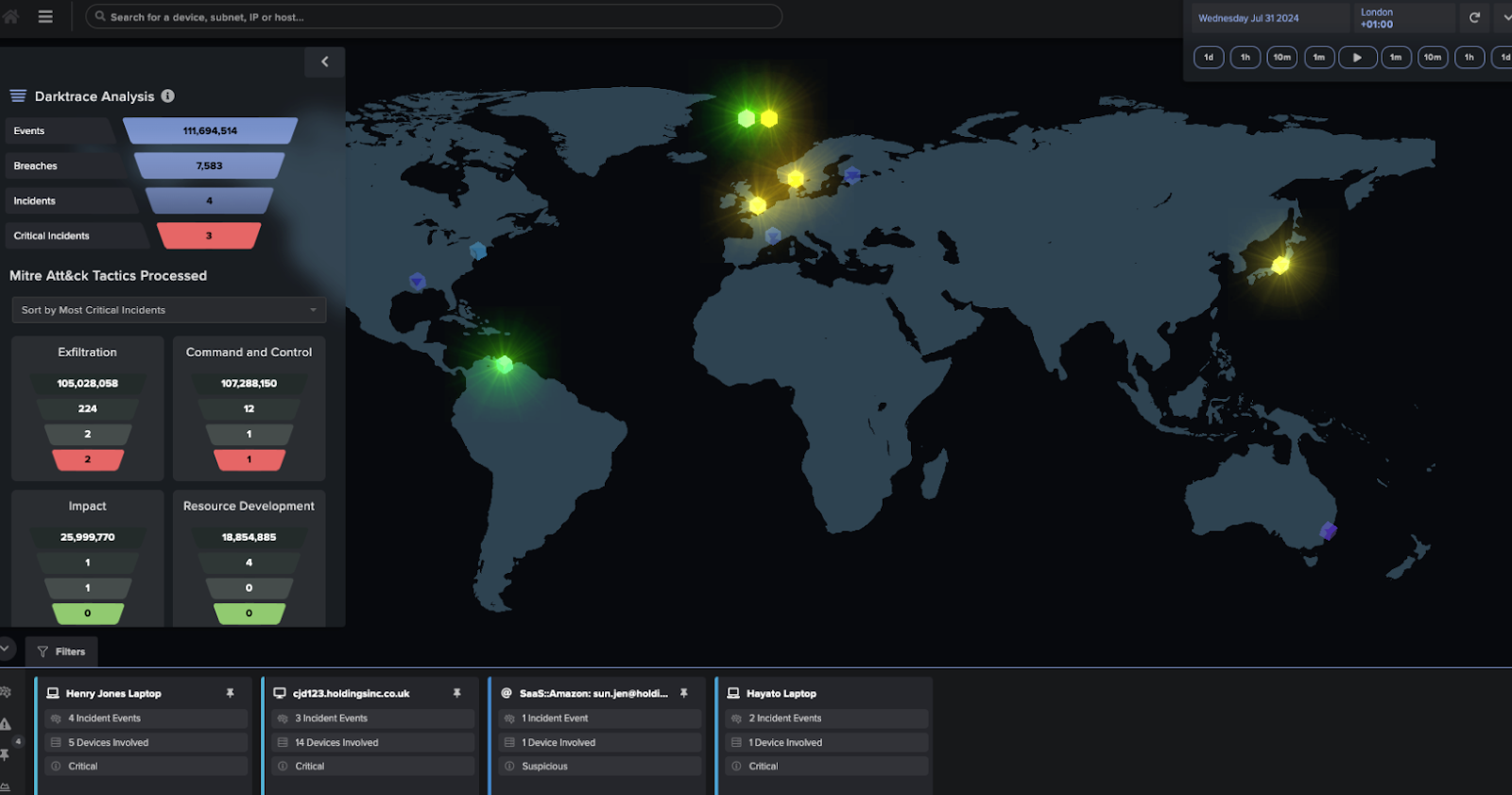Screen dimensions: 1512x795
Task: Skip timeline forward by 1h
Action: click(1469, 58)
